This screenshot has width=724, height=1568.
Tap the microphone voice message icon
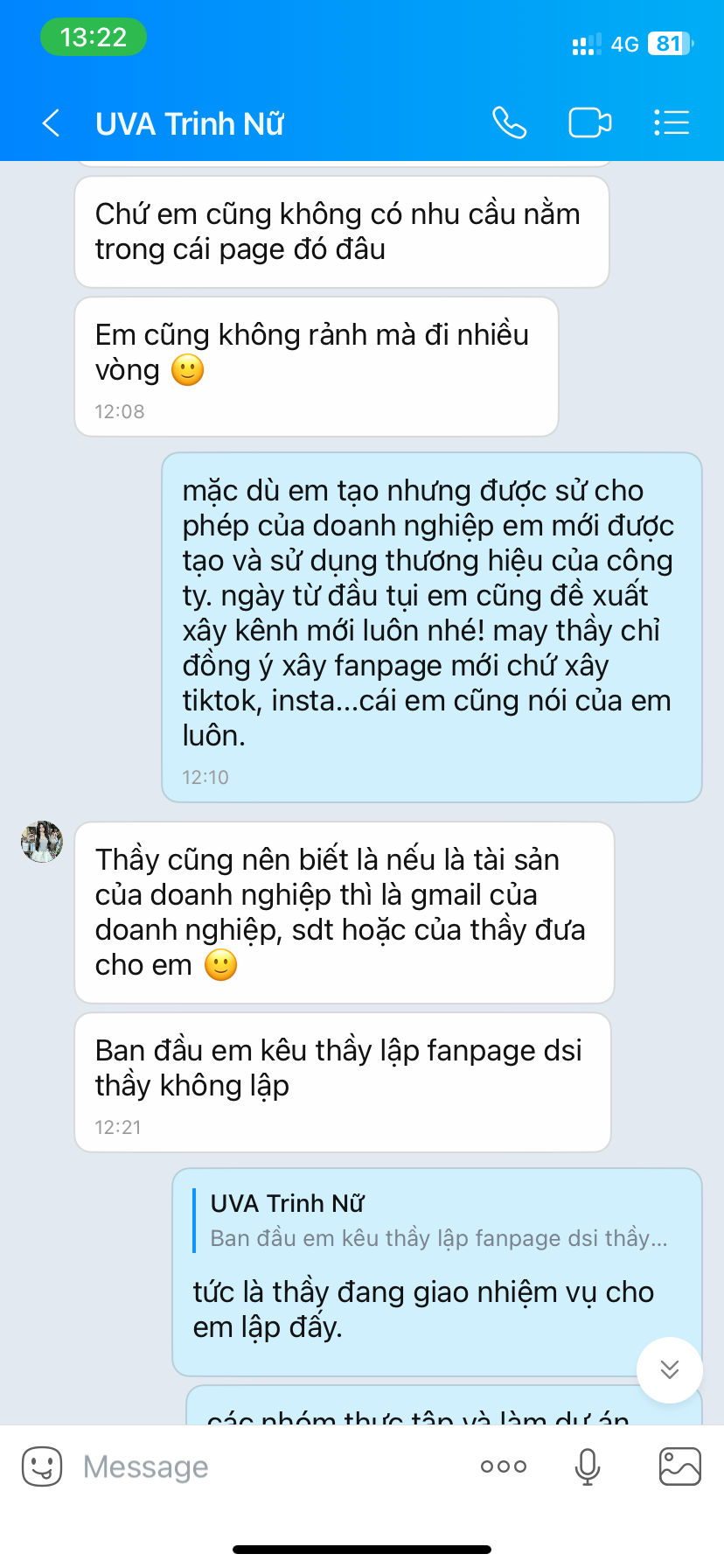pos(588,1466)
